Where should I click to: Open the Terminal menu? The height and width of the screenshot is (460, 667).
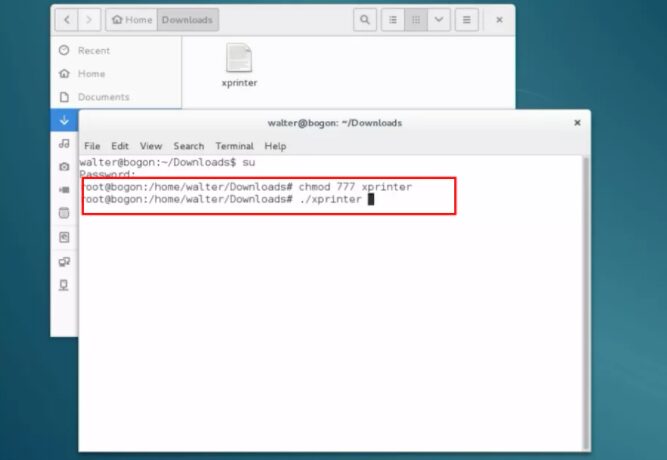tap(234, 146)
